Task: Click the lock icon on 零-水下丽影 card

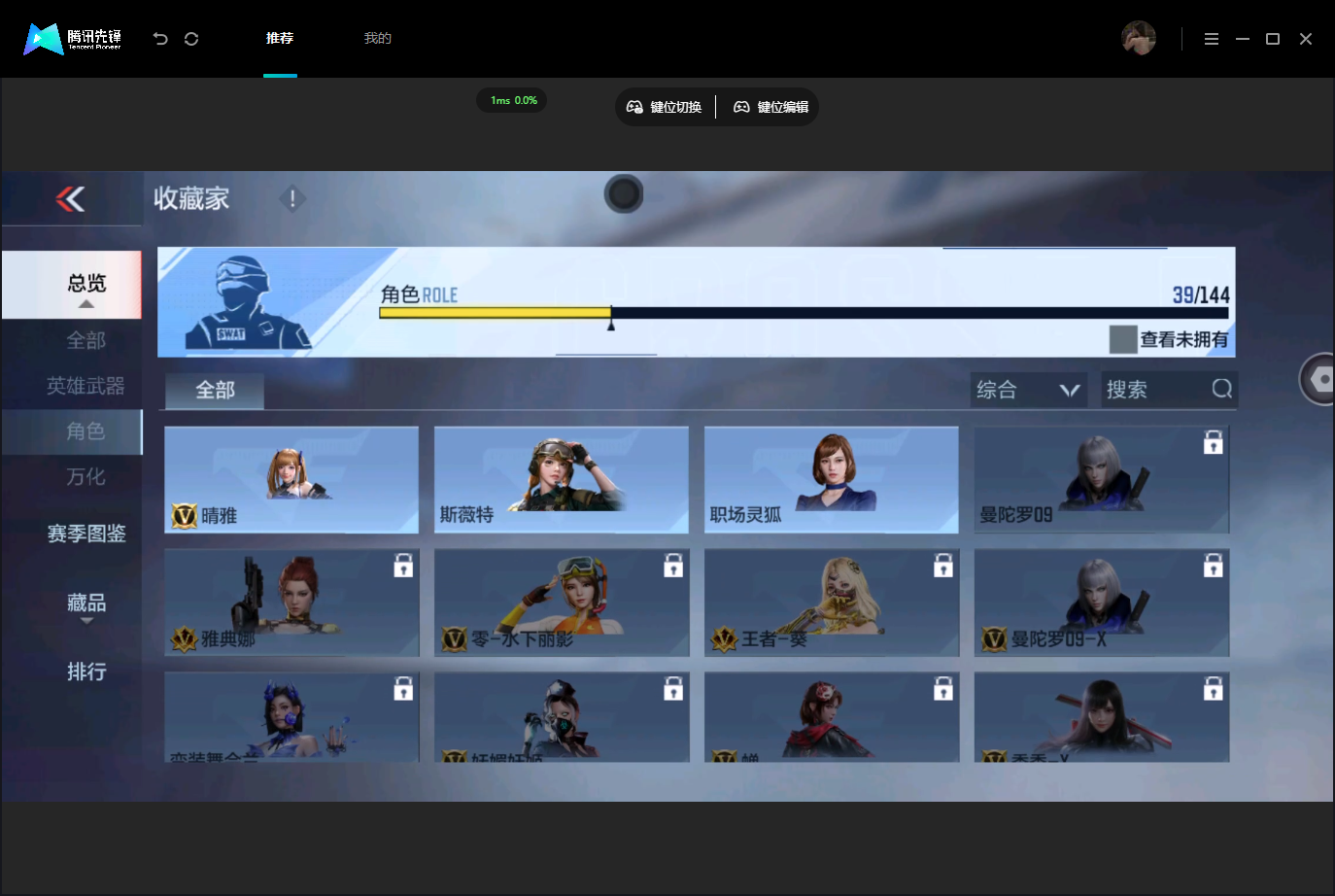Action: [x=673, y=566]
